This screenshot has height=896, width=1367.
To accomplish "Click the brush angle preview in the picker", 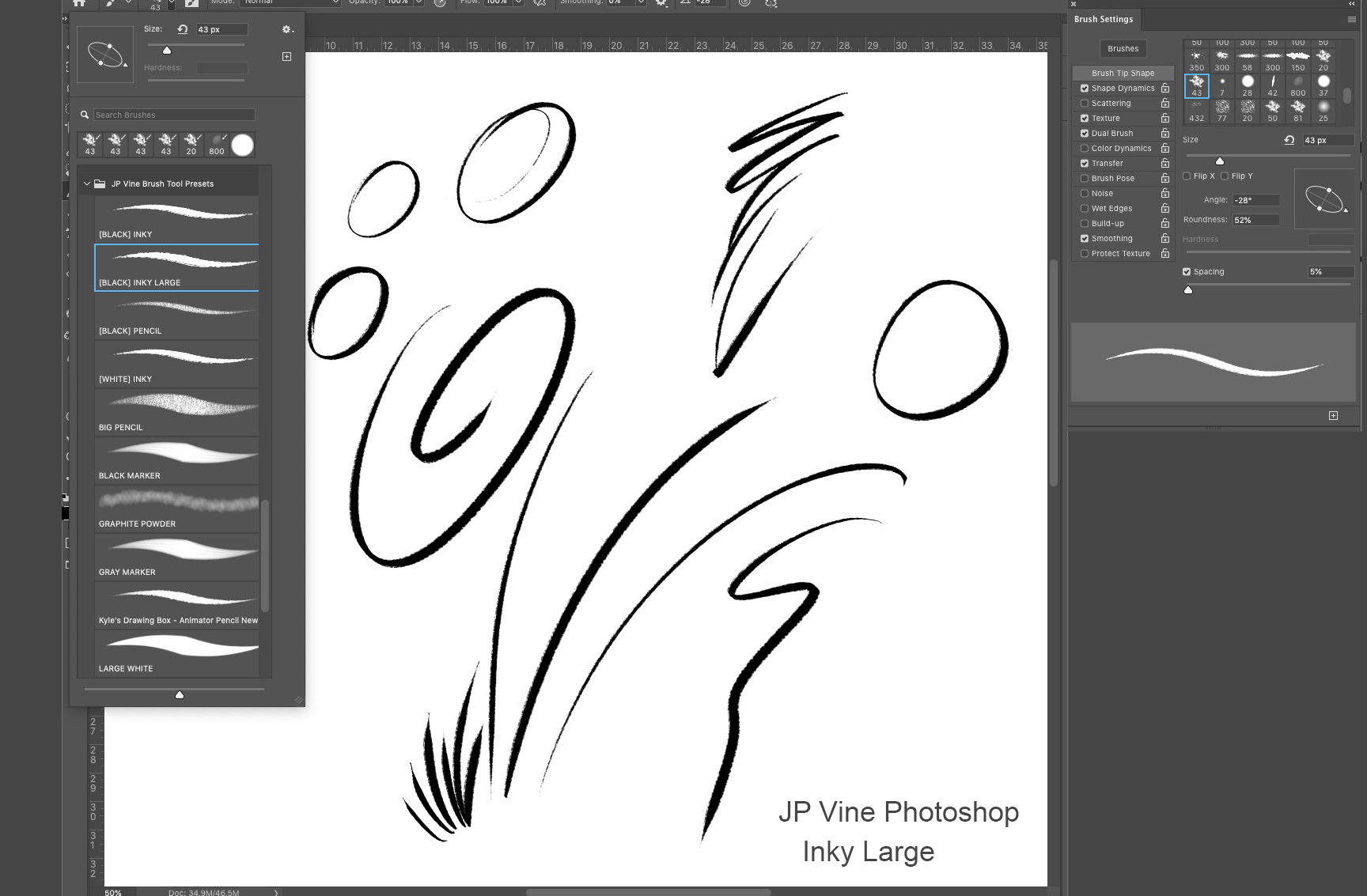I will coord(105,55).
